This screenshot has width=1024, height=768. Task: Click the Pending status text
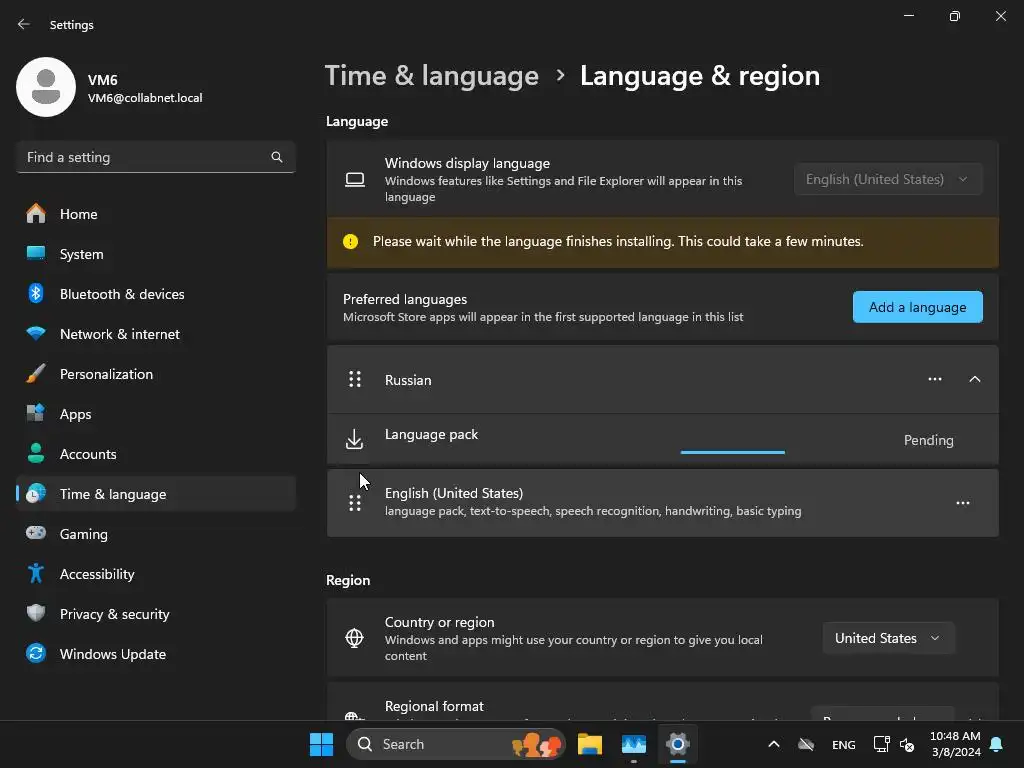(929, 440)
